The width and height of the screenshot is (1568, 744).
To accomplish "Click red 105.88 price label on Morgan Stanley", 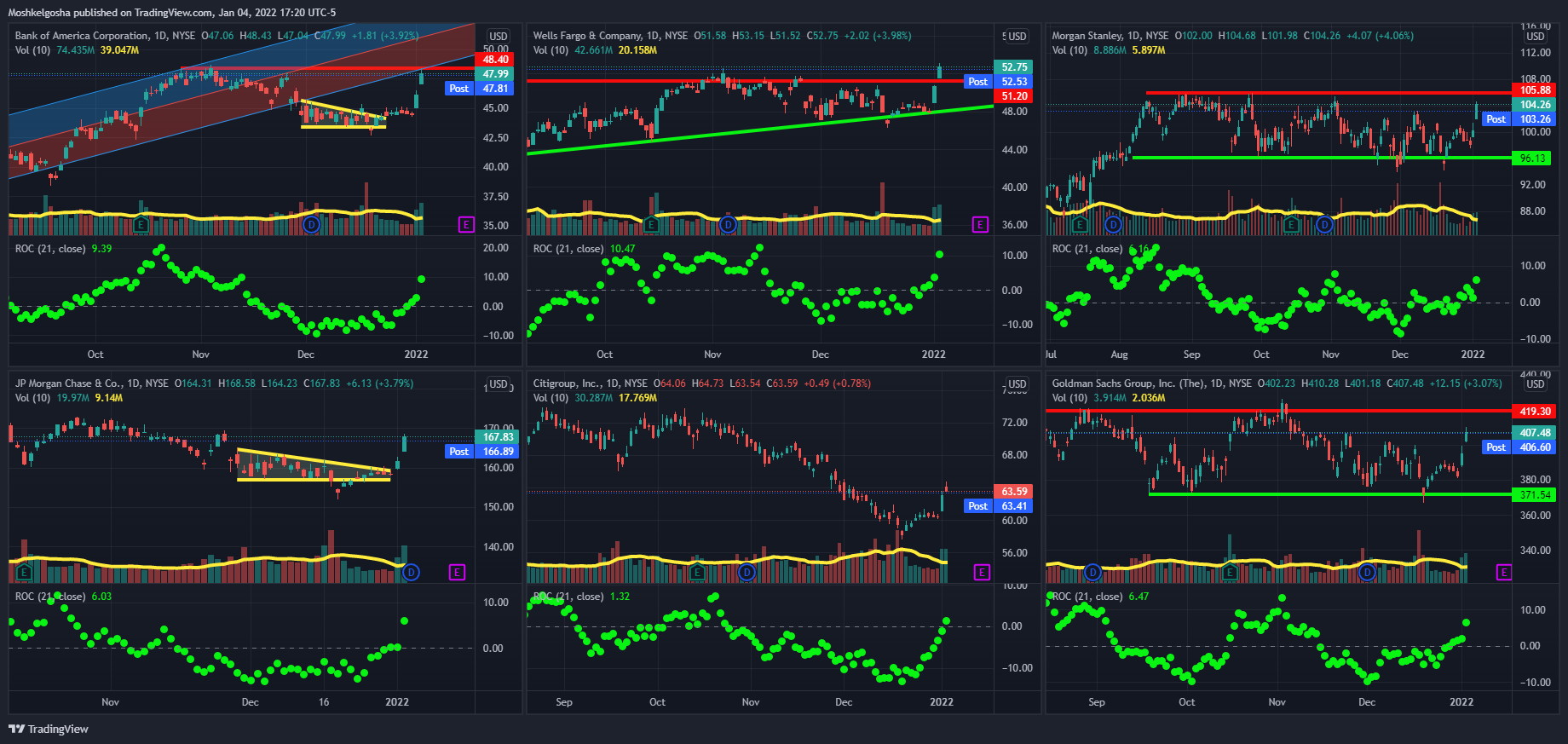I will (x=1535, y=90).
